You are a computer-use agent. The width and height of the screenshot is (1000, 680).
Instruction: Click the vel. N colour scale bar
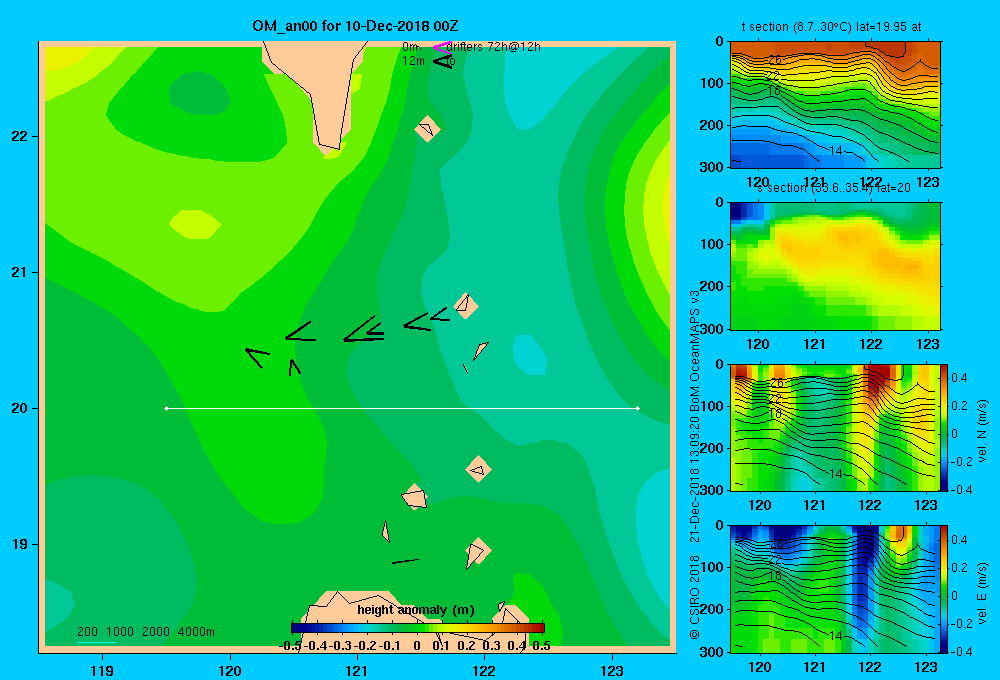coord(945,427)
